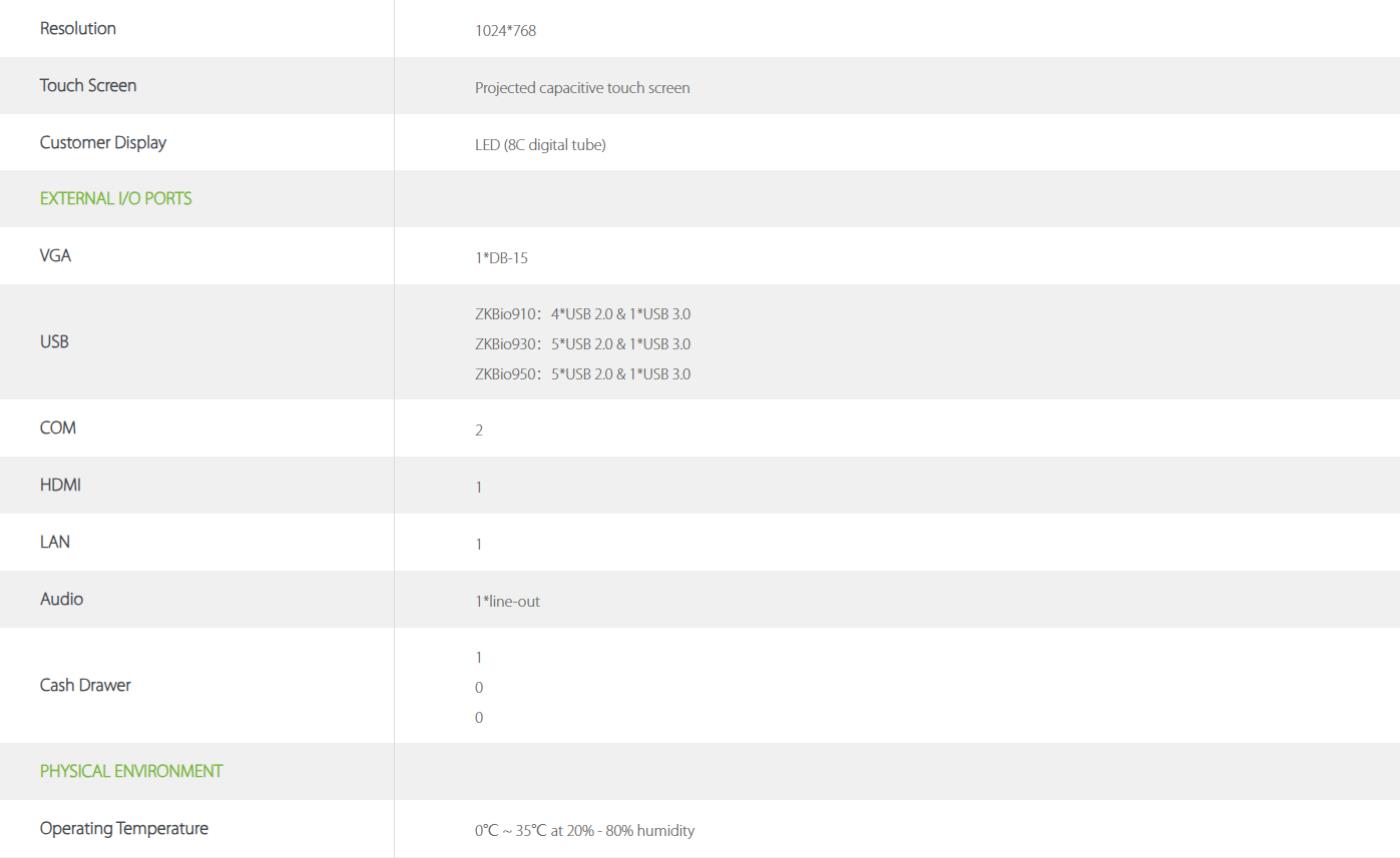
Task: Select the 1*line-out Audio value
Action: pyautogui.click(x=507, y=601)
